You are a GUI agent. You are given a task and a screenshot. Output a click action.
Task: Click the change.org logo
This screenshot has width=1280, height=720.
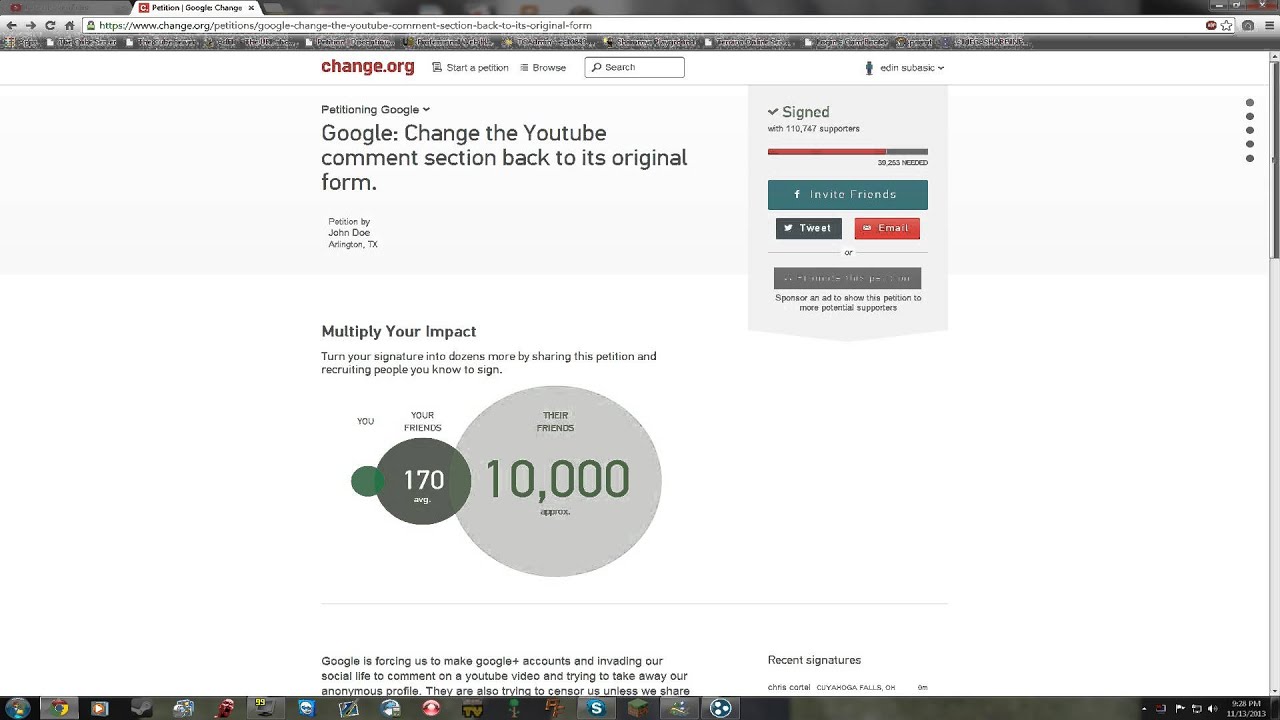pos(367,67)
